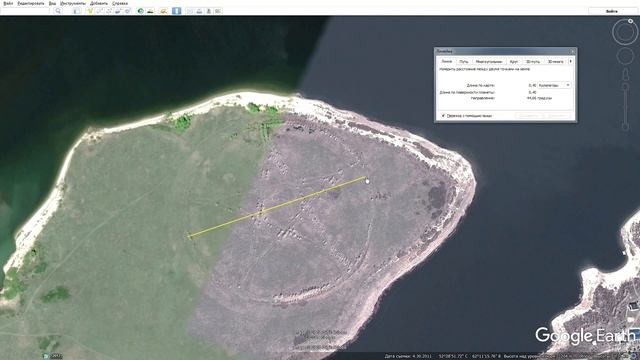Switch to the 3D-путь tab
This screenshot has width=640, height=360.
(533, 61)
